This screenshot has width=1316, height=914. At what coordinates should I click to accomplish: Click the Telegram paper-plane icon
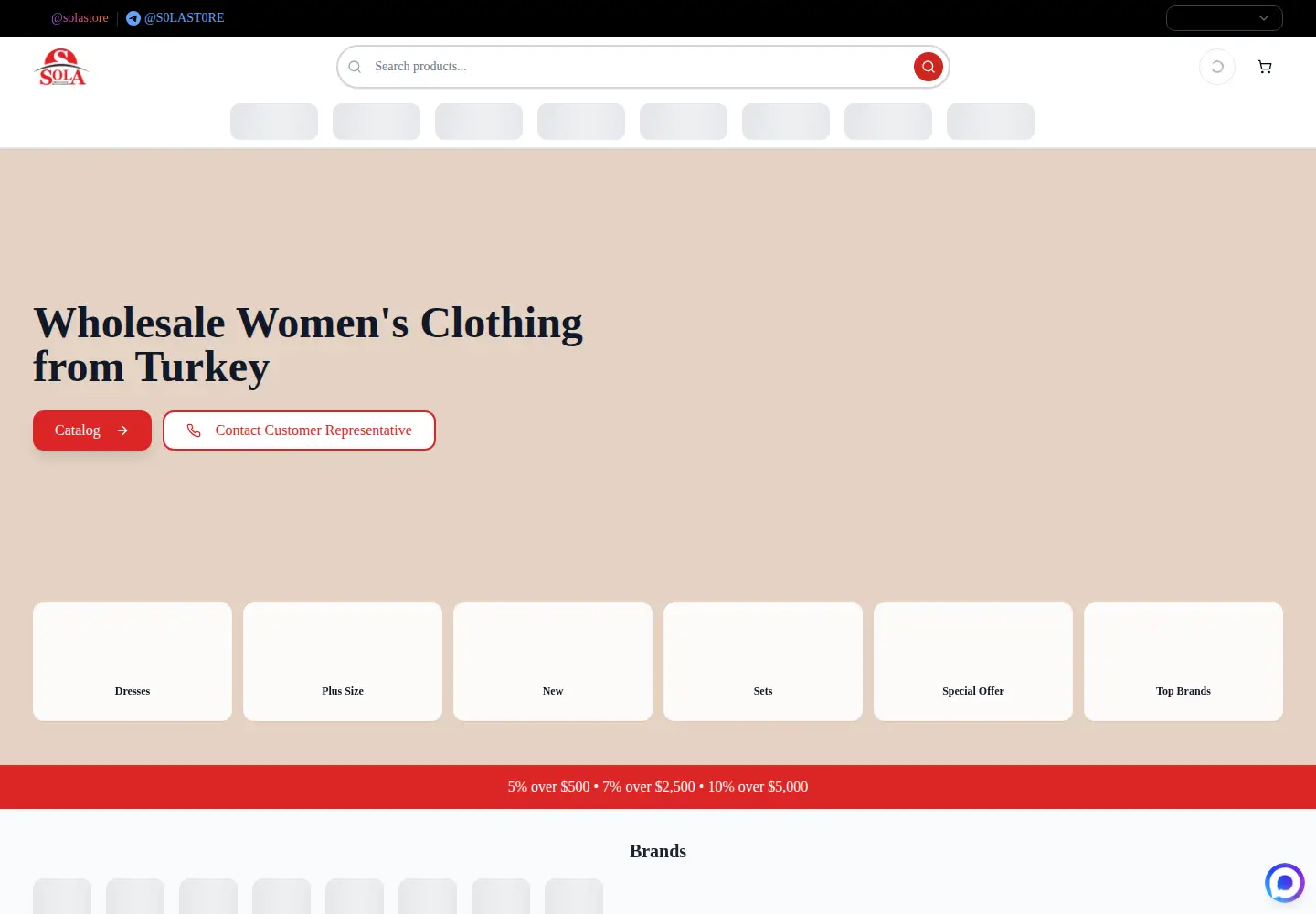[133, 18]
